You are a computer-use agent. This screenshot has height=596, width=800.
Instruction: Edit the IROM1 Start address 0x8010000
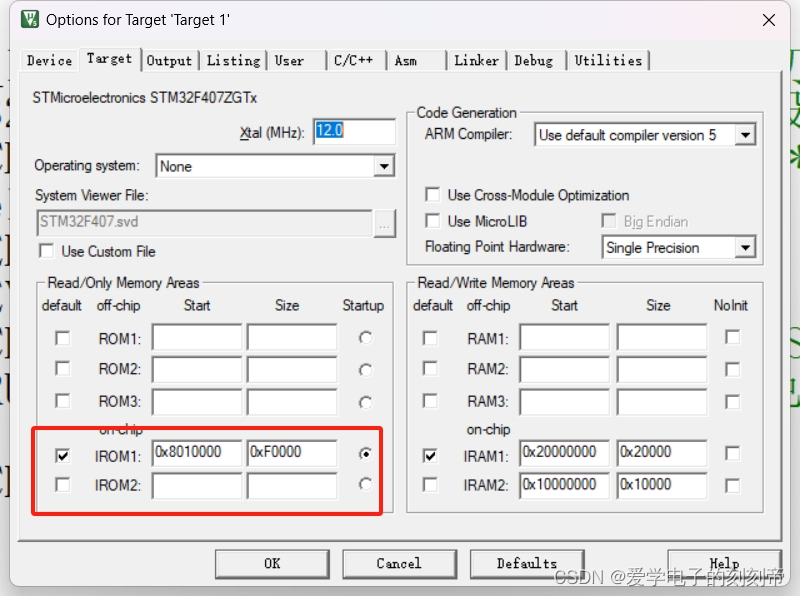[x=197, y=453]
